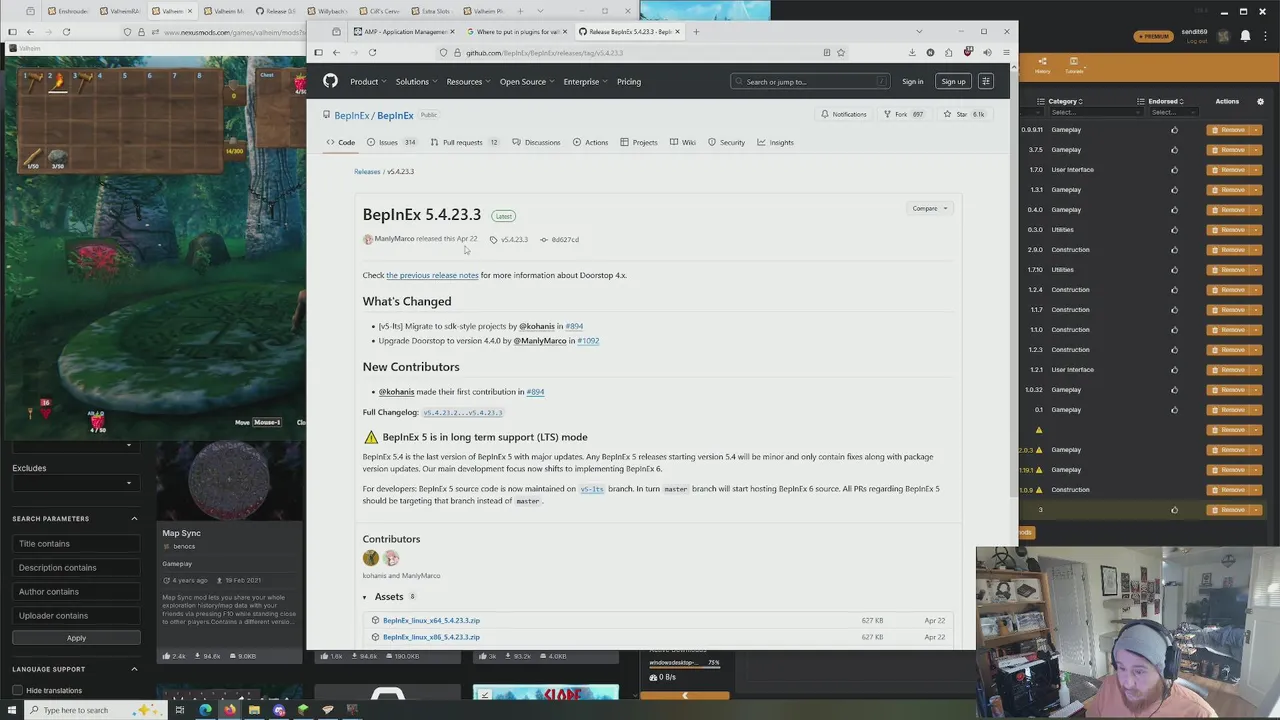Expand the Product menu on GitHub
The height and width of the screenshot is (720, 1280).
click(368, 81)
